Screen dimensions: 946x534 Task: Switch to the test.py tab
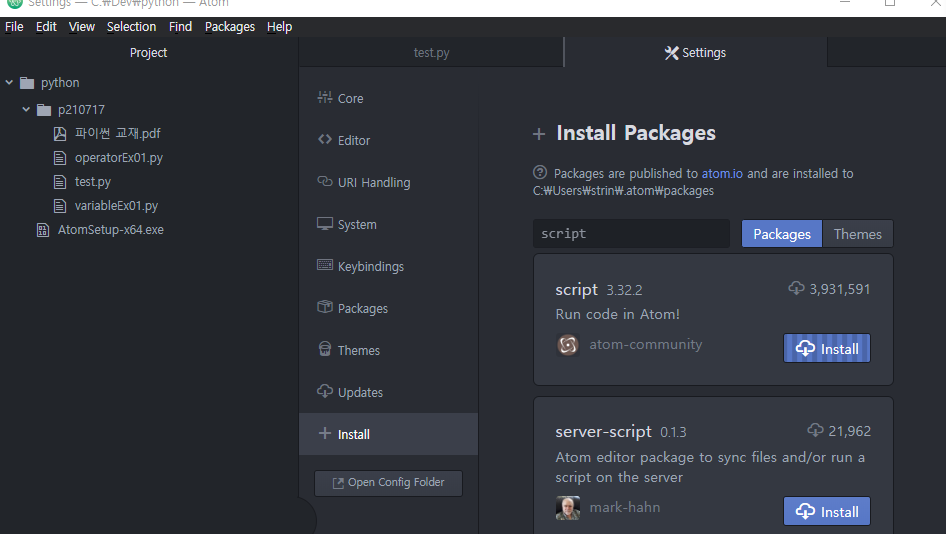431,52
